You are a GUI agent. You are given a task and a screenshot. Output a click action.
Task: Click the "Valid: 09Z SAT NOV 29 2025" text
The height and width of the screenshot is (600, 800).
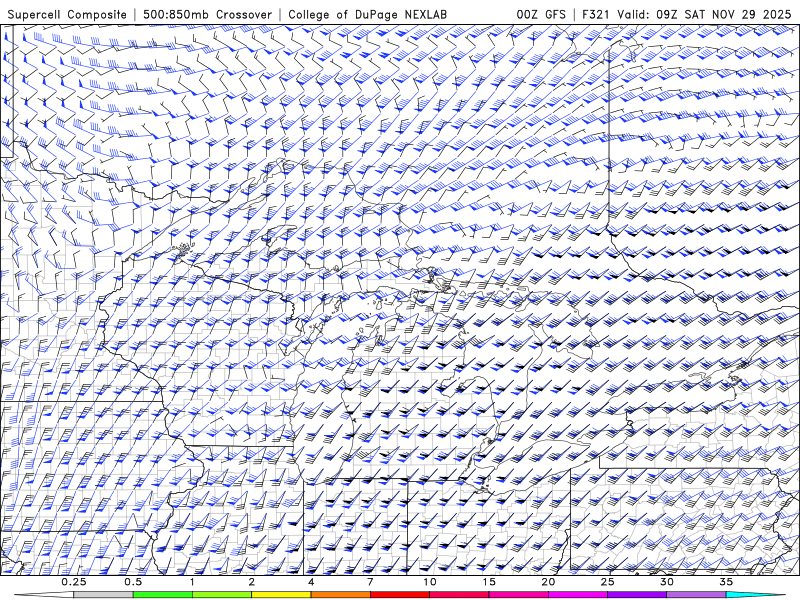click(x=704, y=15)
